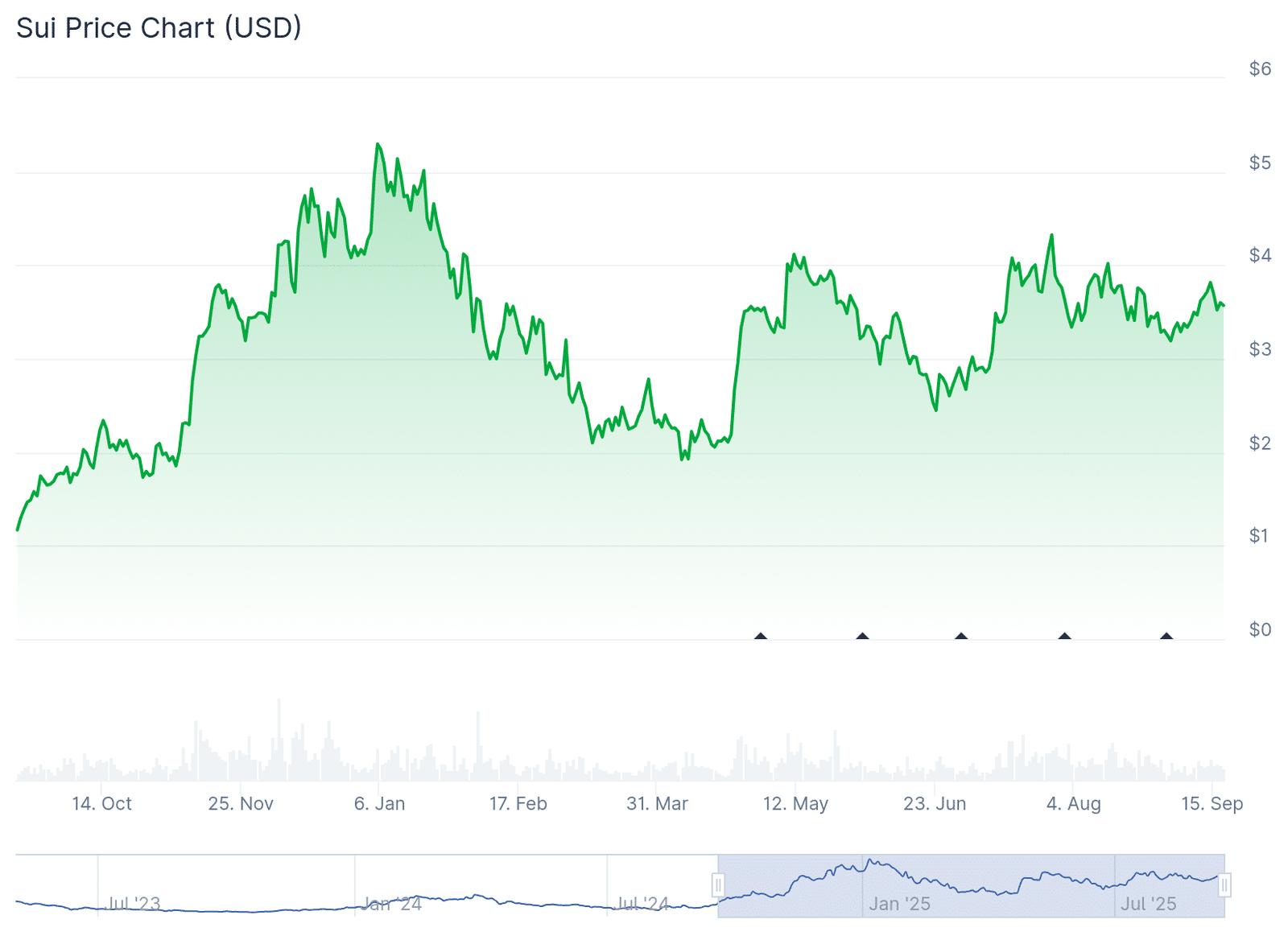This screenshot has height=940, width=1288.
Task: Click the diamond event marker nearest 4. Aug
Action: (x=1064, y=637)
